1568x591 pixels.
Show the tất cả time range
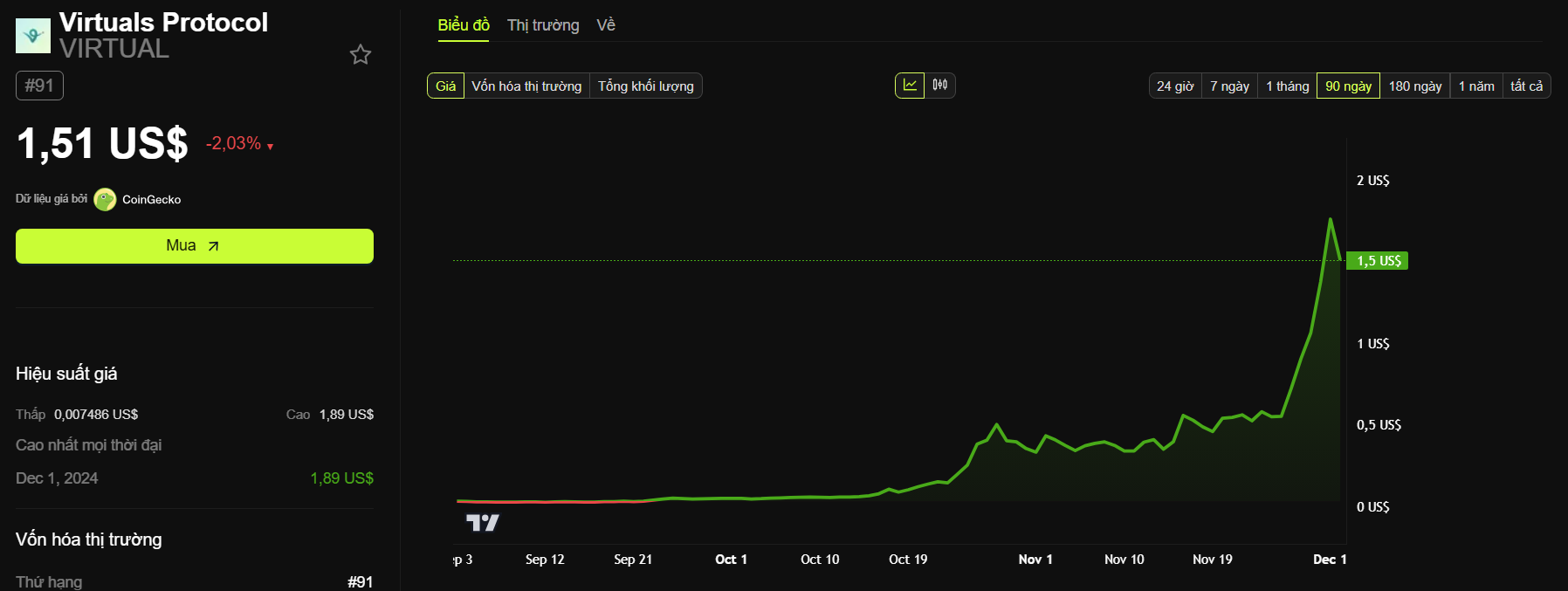(x=1526, y=86)
